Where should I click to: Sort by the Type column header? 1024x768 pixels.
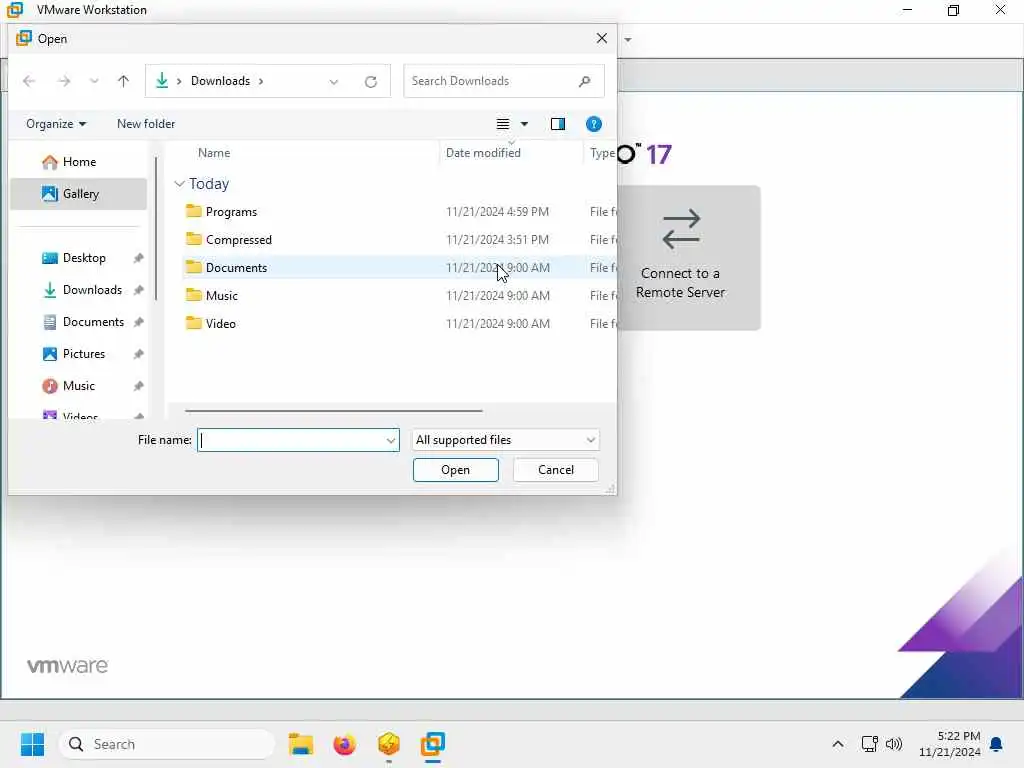[x=601, y=153]
